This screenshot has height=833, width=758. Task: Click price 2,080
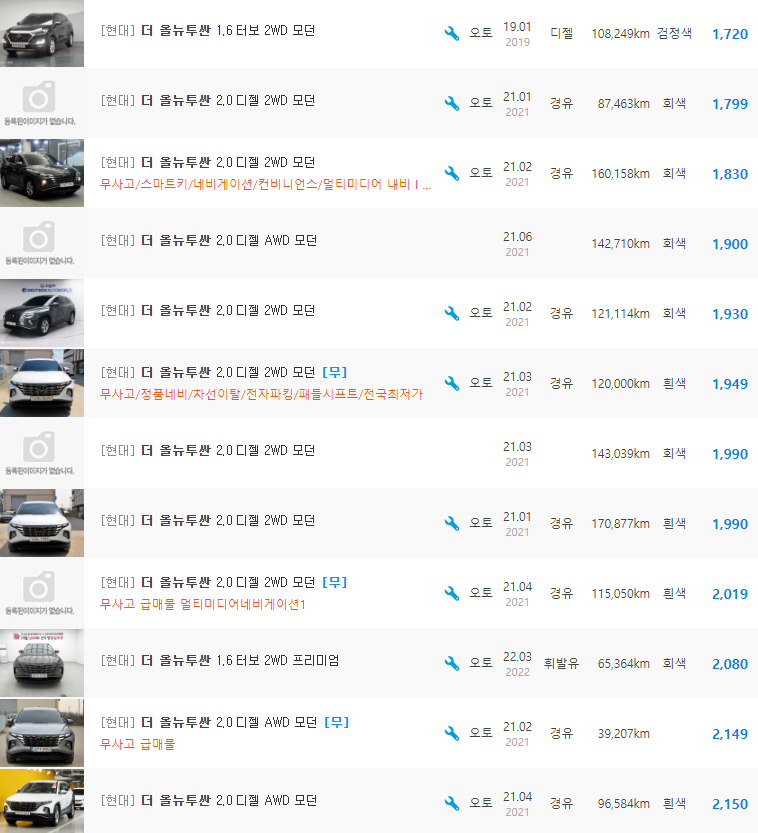pyautogui.click(x=730, y=664)
